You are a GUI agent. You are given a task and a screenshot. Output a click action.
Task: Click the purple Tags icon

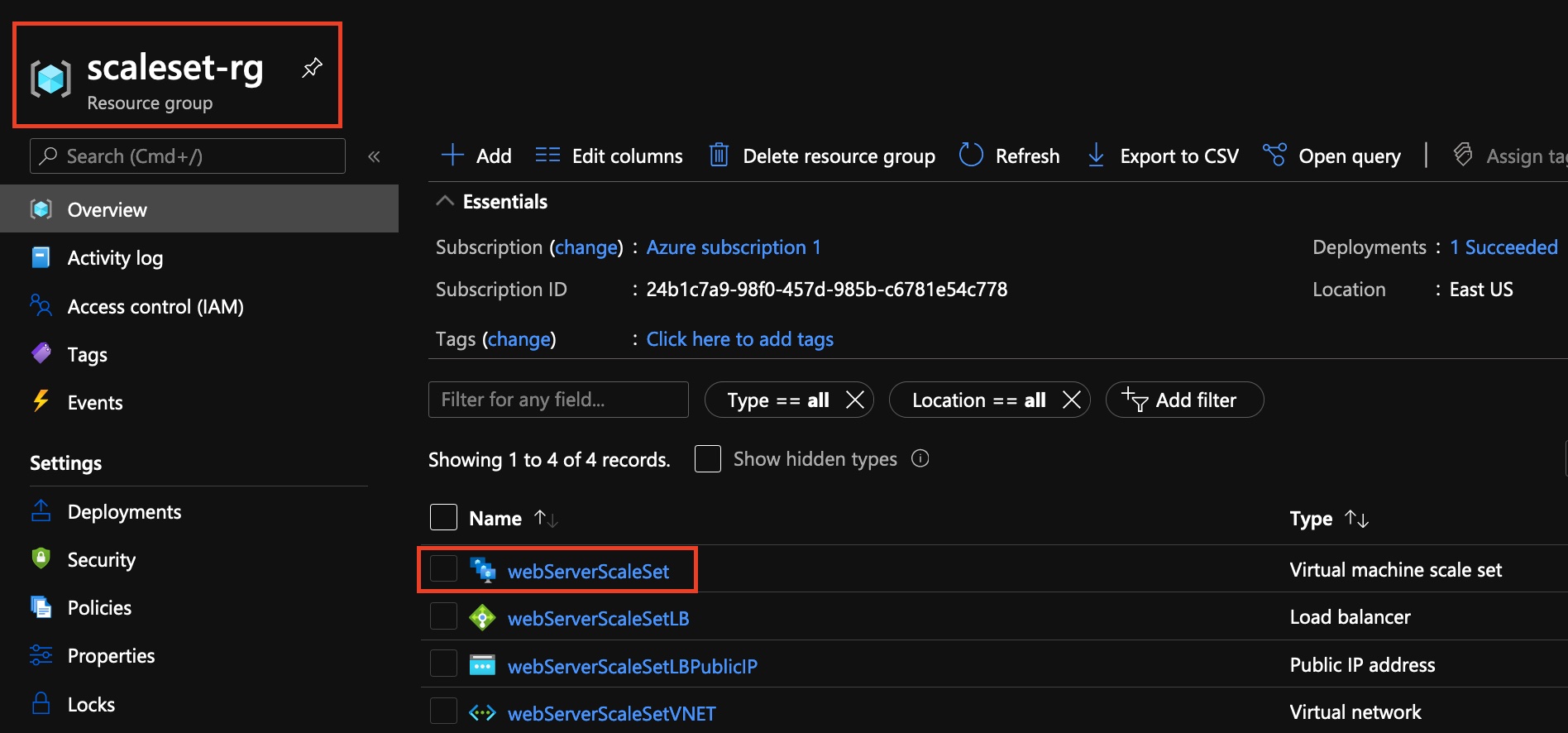[41, 353]
